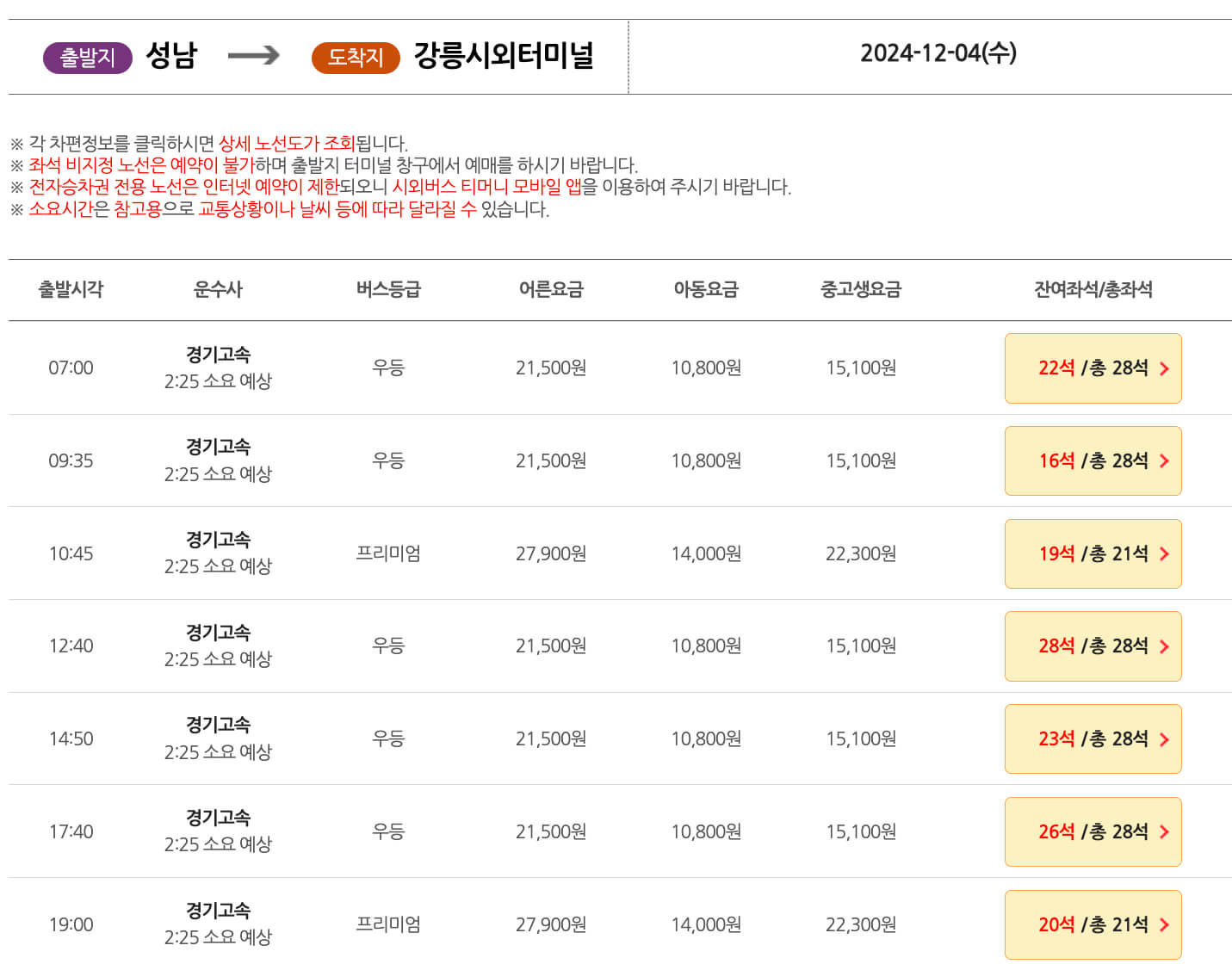Click the chevron on the 12:40 seat button
The height and width of the screenshot is (970, 1232).
pyautogui.click(x=1164, y=646)
